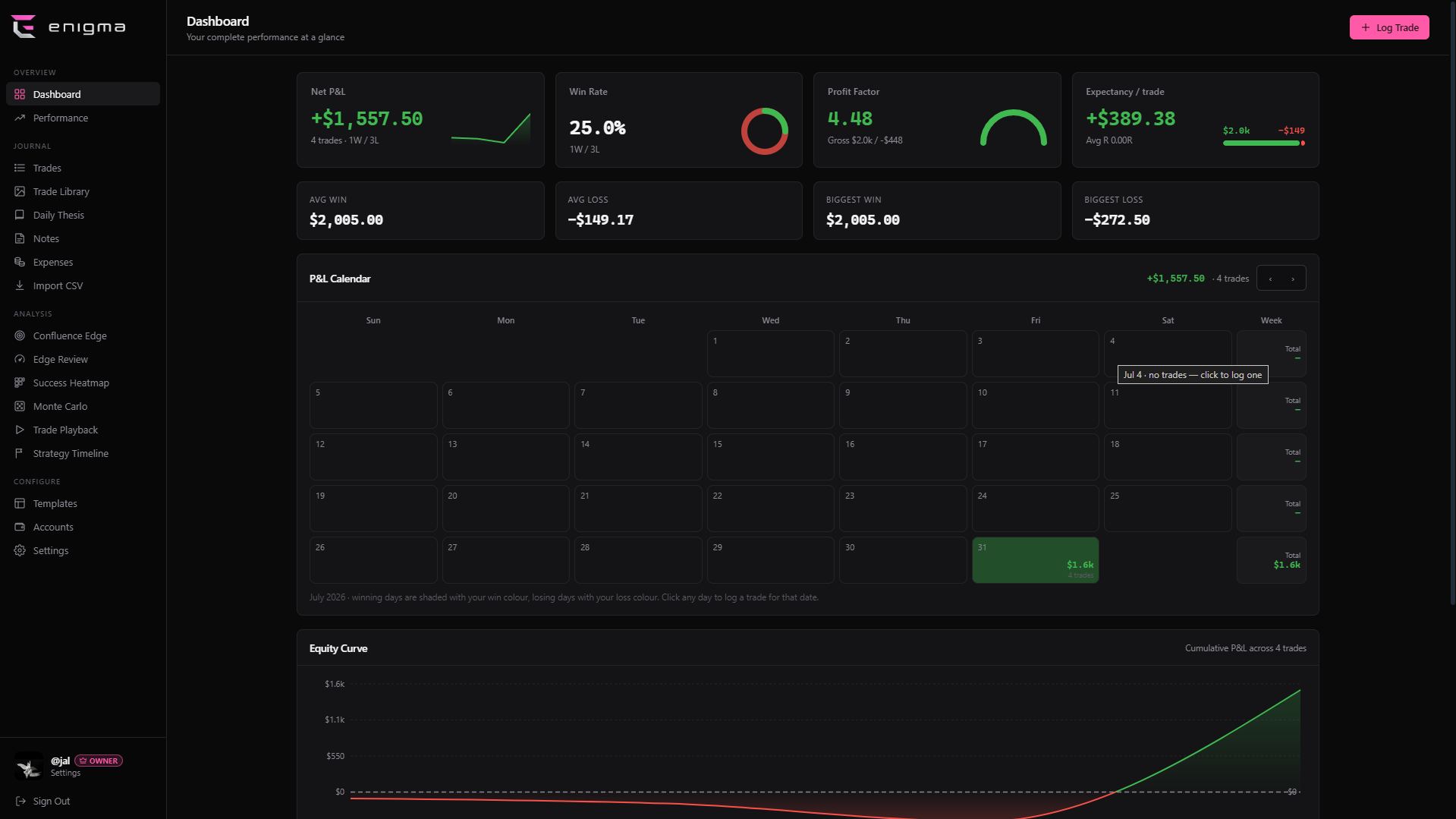This screenshot has width=1456, height=819.
Task: Click the Edge Review menu label
Action: (x=61, y=359)
